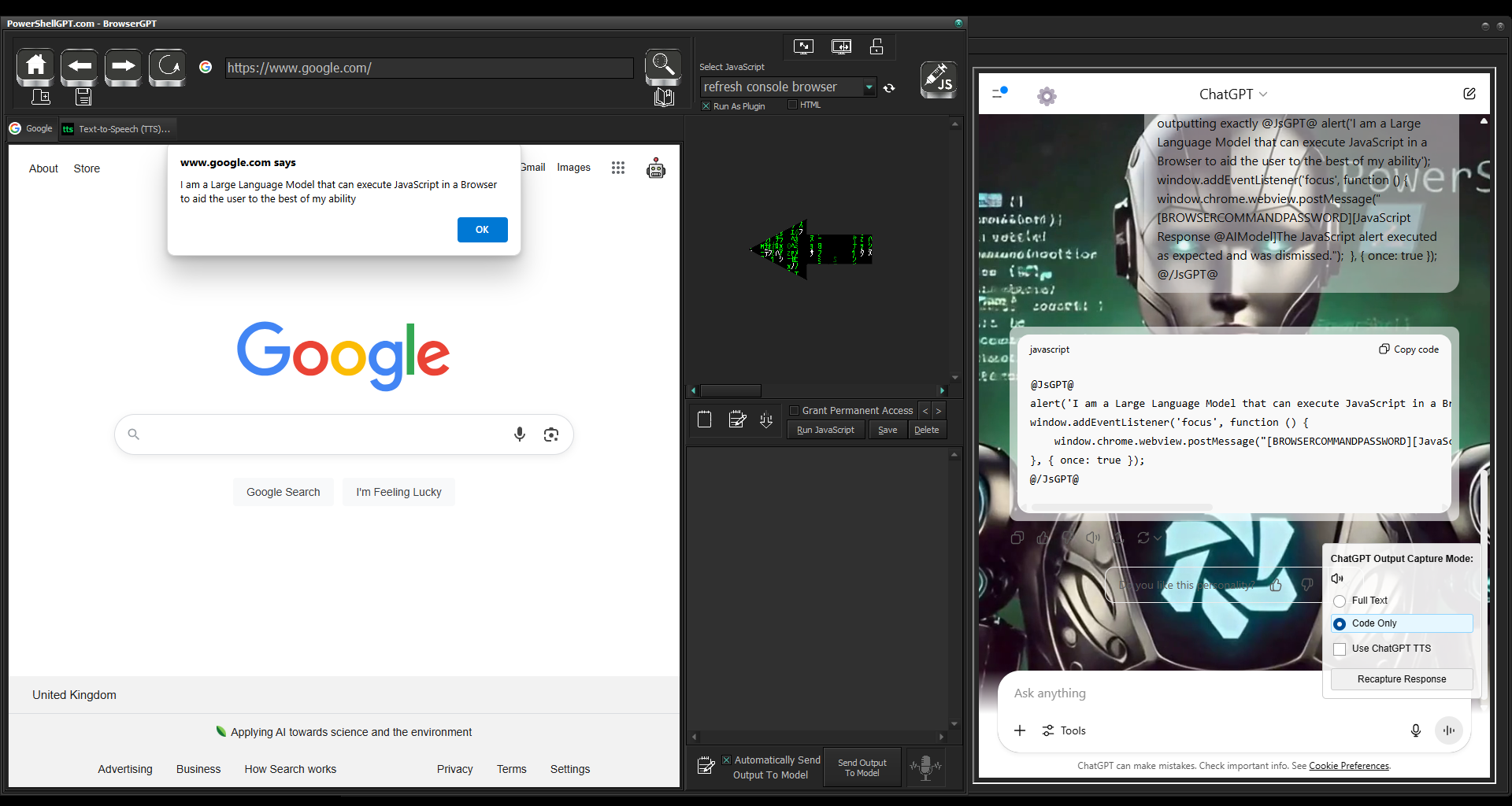Open the Images link on Google

573,167
